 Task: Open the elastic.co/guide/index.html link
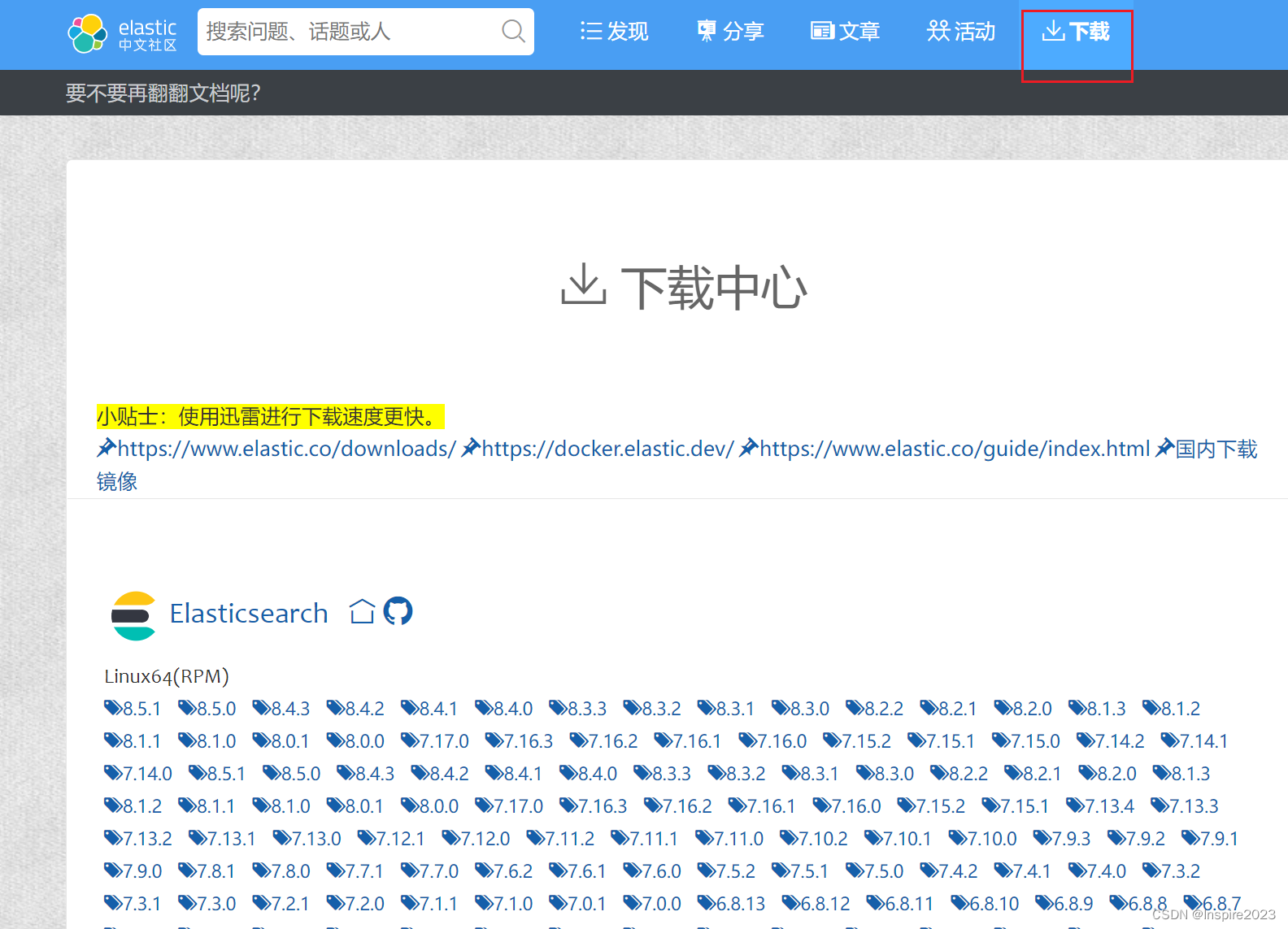[x=945, y=449]
